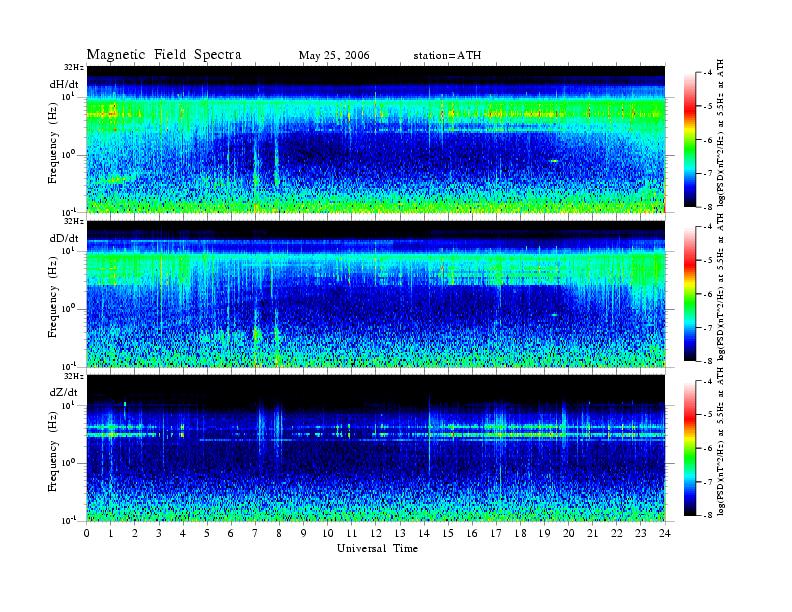Click the "station=ATH" label
This screenshot has width=792, height=612.
[447, 55]
